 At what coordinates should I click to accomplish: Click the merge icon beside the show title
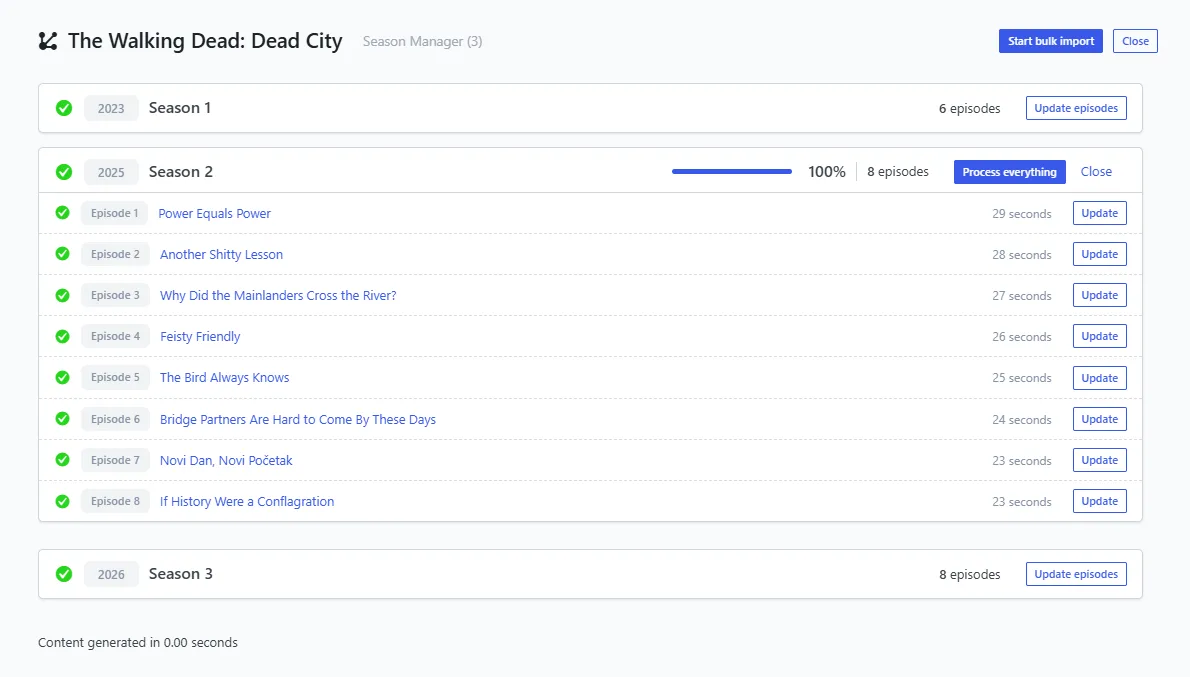tap(48, 41)
